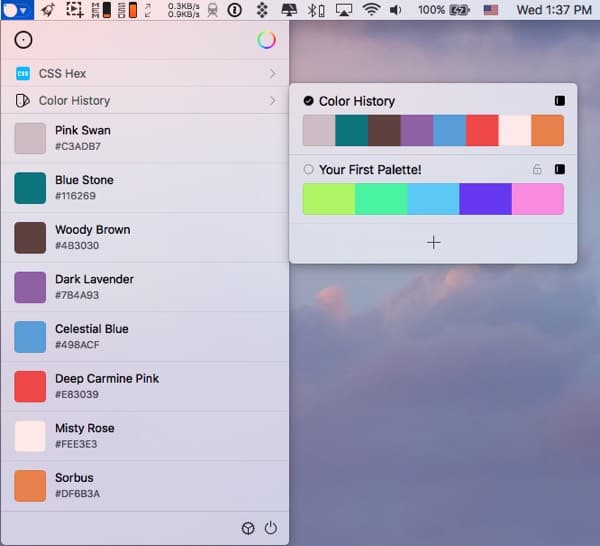The width and height of the screenshot is (600, 546).
Task: Click the plus button to add a palette
Action: click(434, 243)
